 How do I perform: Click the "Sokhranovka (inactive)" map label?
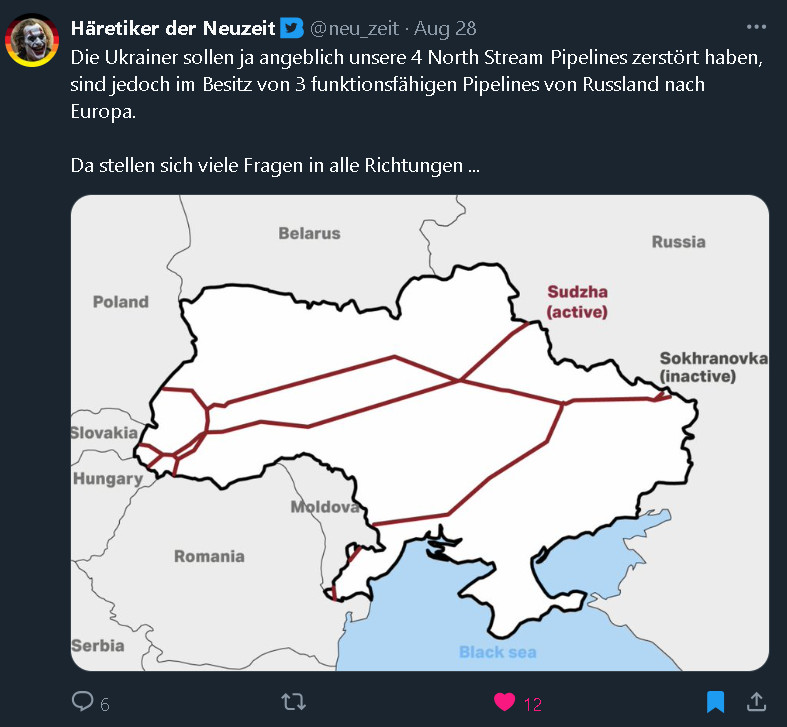(x=713, y=367)
